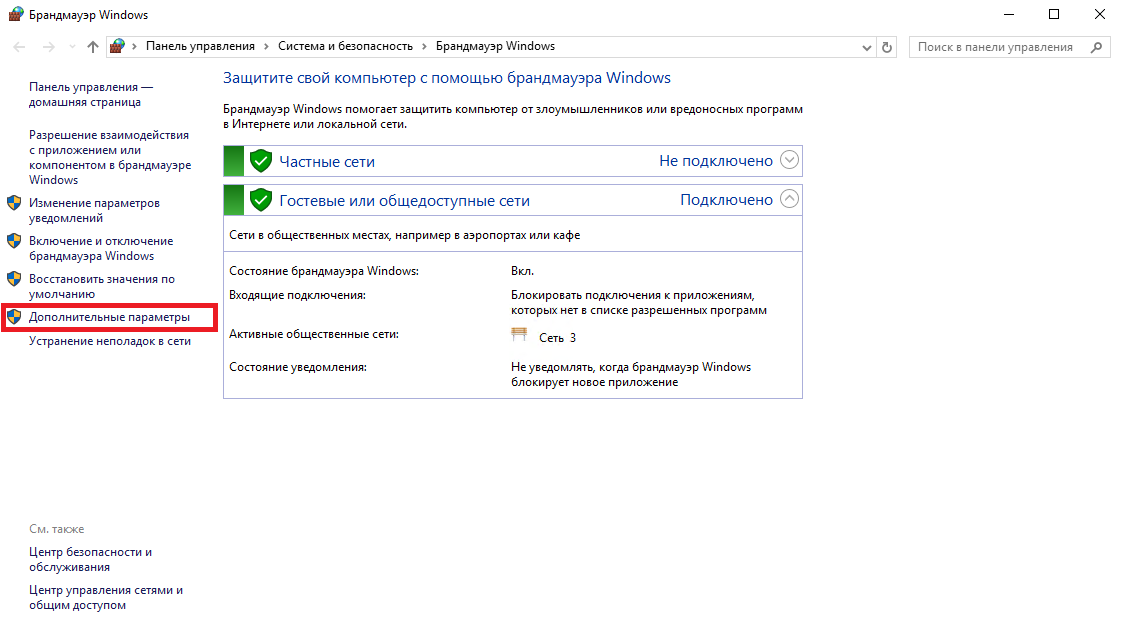Open Включение и отключение брандмауэра Windows

click(x=100, y=248)
